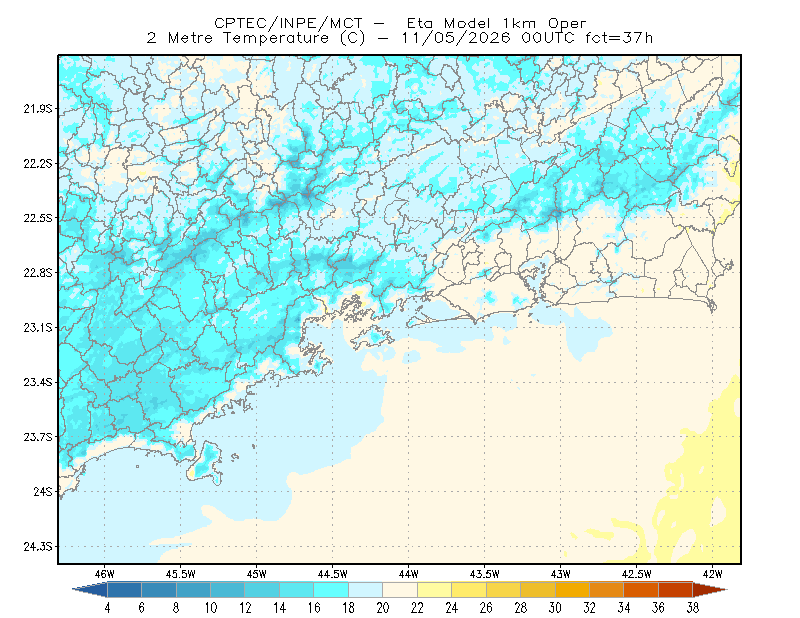Click the 46W longitude axis label
The image size is (800, 618).
click(105, 574)
